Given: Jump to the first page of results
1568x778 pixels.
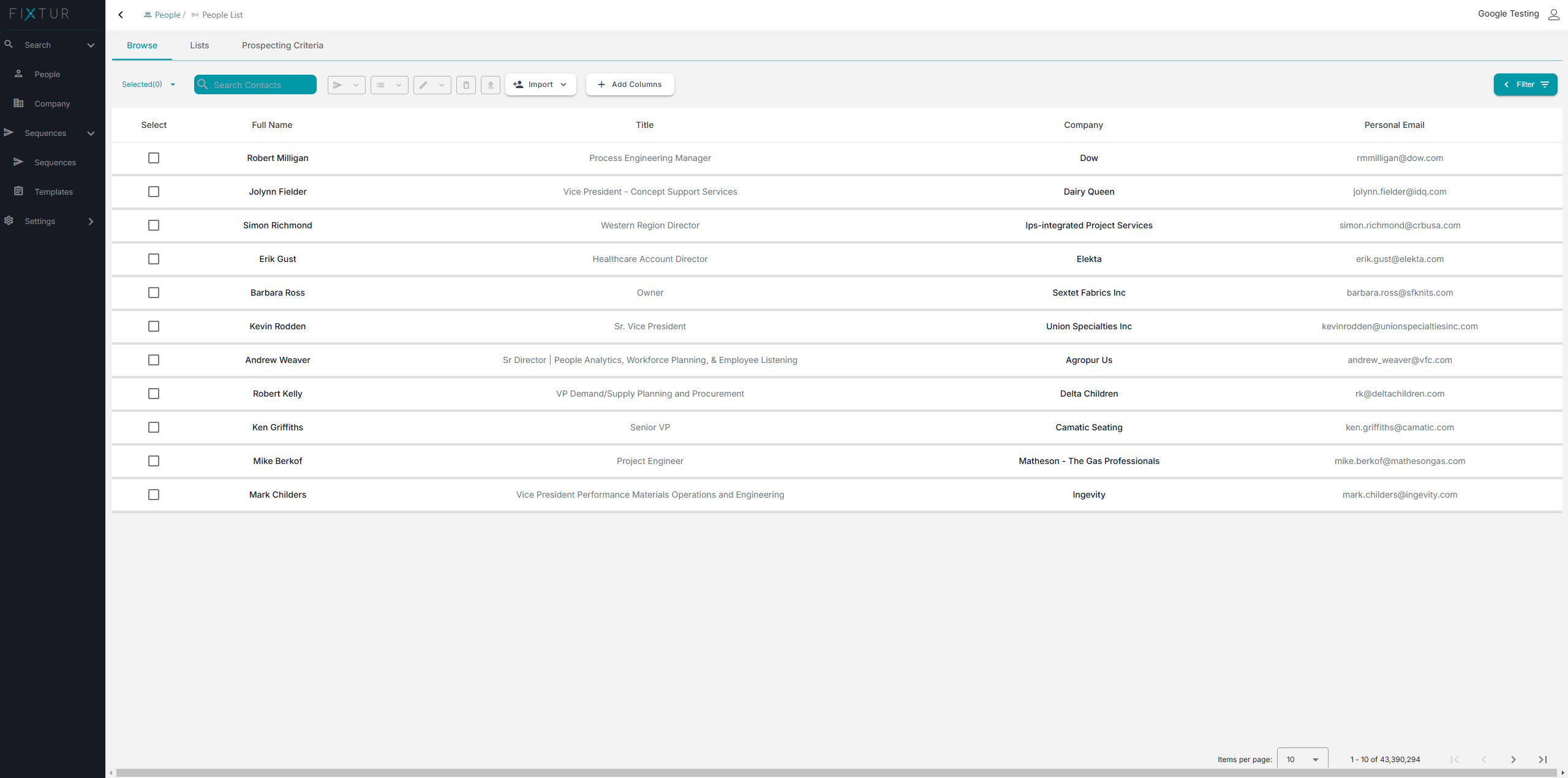Looking at the screenshot, I should 1455,760.
